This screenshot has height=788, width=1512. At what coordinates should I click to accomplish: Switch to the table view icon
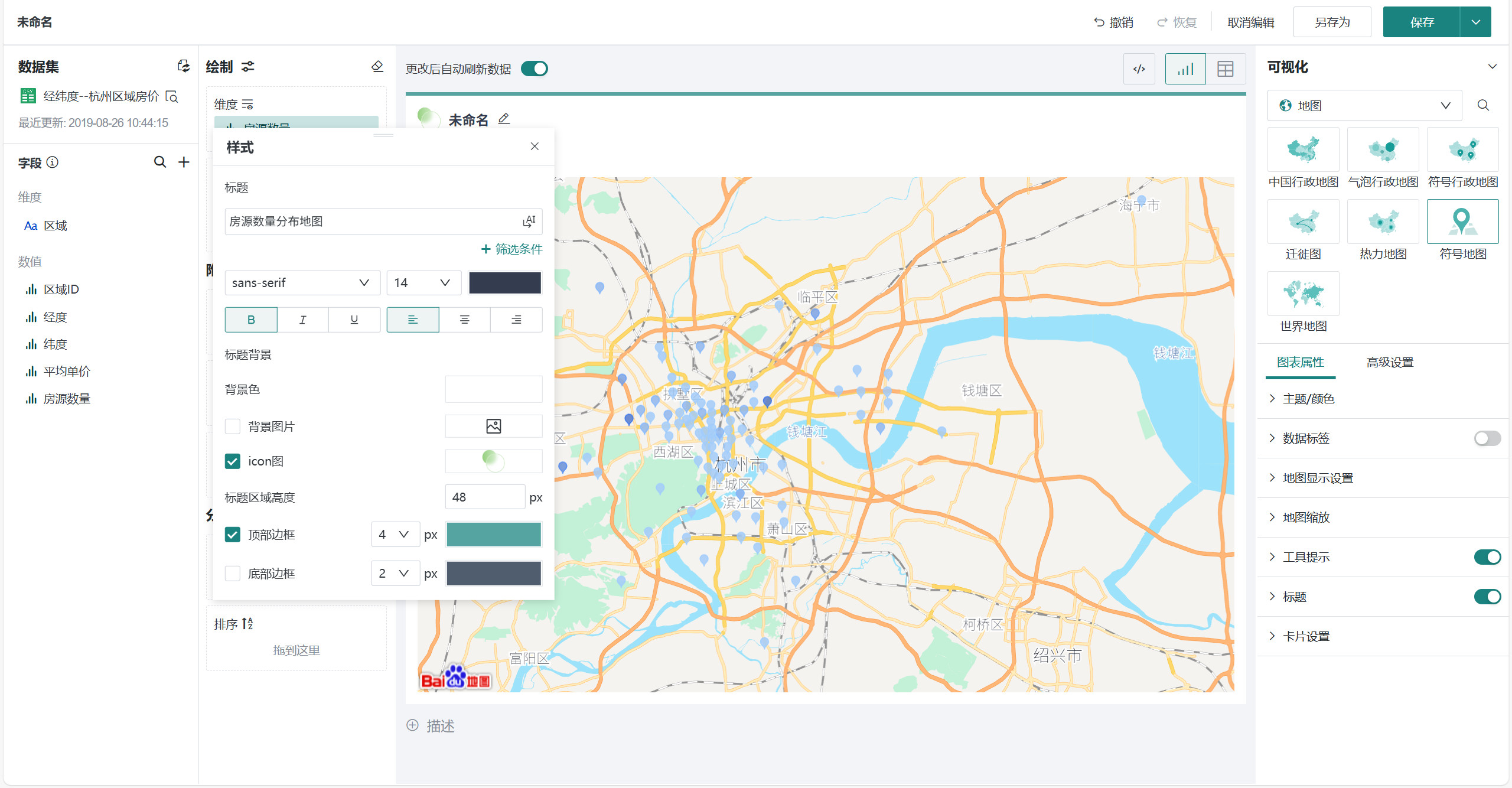point(1225,69)
